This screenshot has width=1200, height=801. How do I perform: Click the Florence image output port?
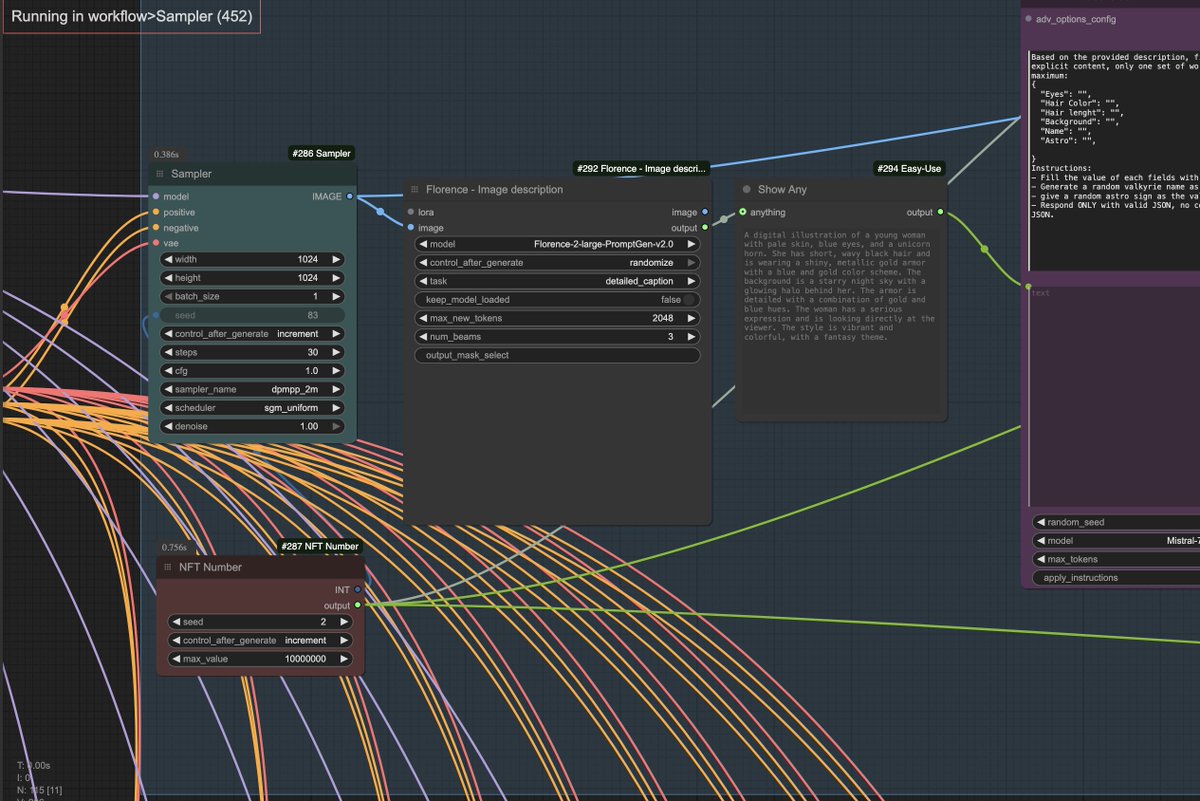[705, 212]
